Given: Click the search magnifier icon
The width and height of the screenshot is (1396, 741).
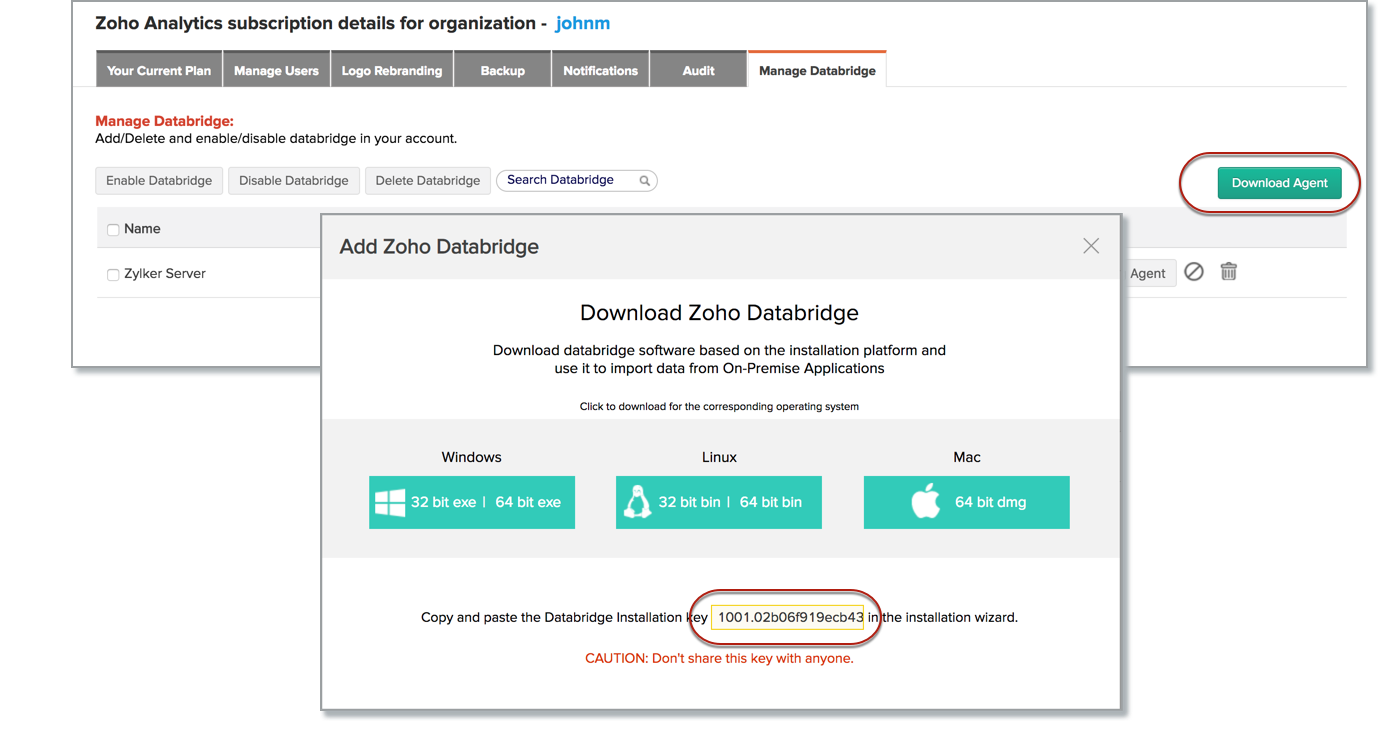Looking at the screenshot, I should click(x=645, y=181).
